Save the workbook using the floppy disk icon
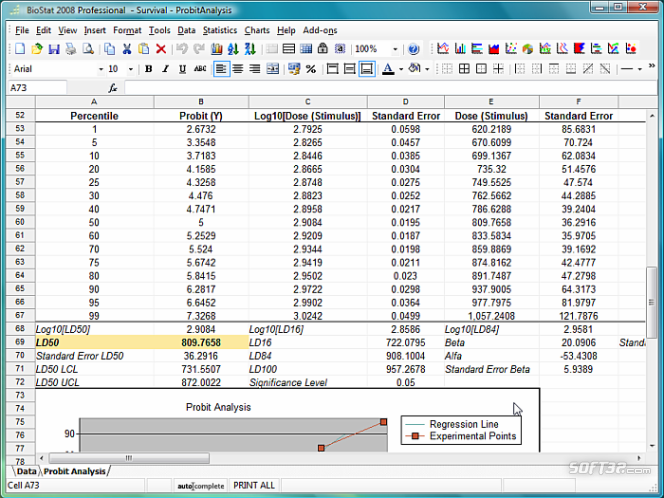The image size is (664, 498). click(x=54, y=49)
